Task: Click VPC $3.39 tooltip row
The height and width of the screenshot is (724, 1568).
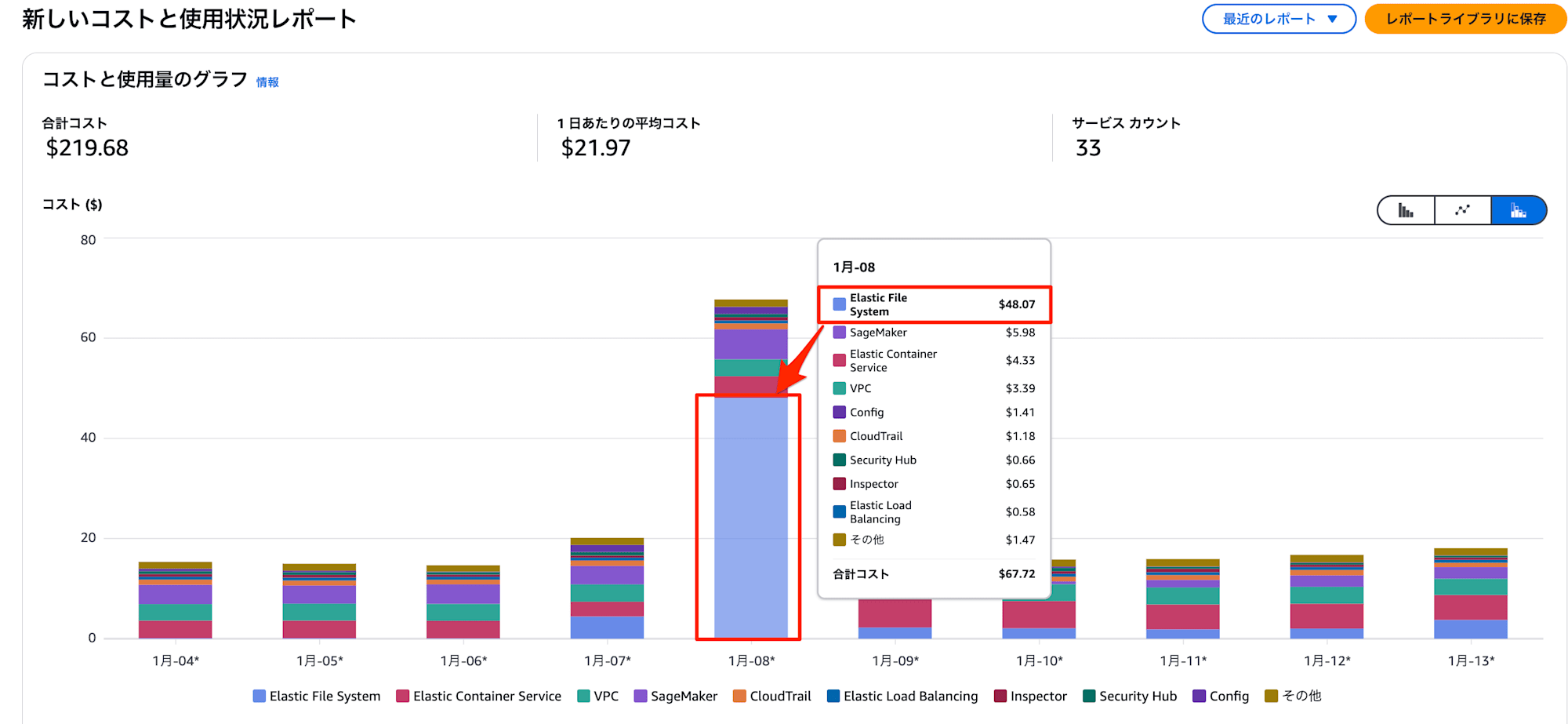Action: coord(934,388)
